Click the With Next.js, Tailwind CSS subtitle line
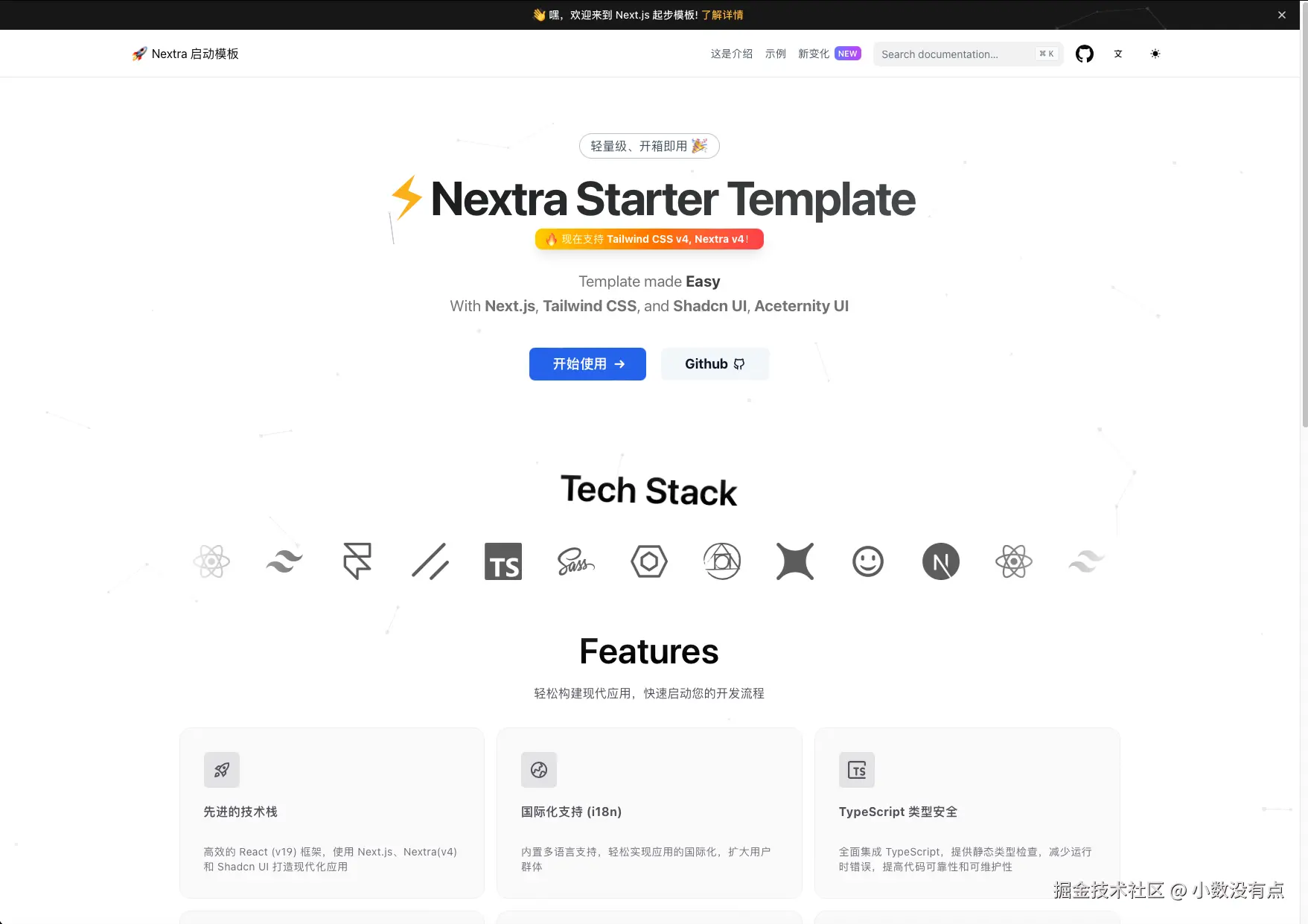Viewport: 1308px width, 924px height. (649, 306)
